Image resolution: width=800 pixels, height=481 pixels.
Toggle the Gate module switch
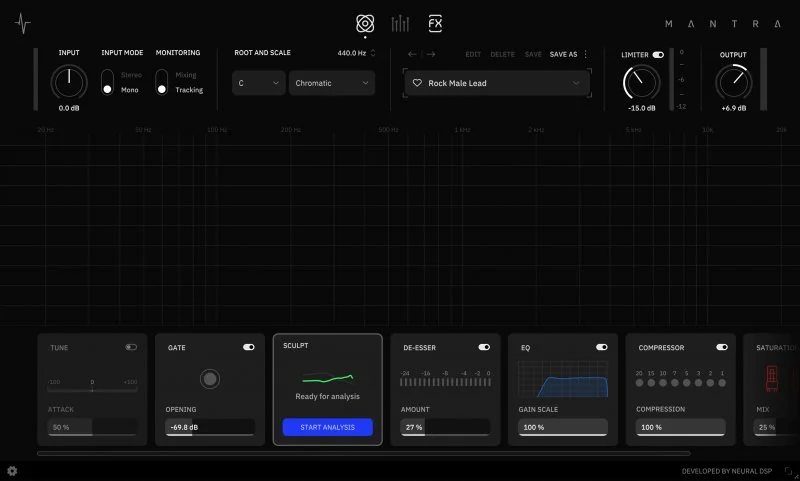point(248,347)
